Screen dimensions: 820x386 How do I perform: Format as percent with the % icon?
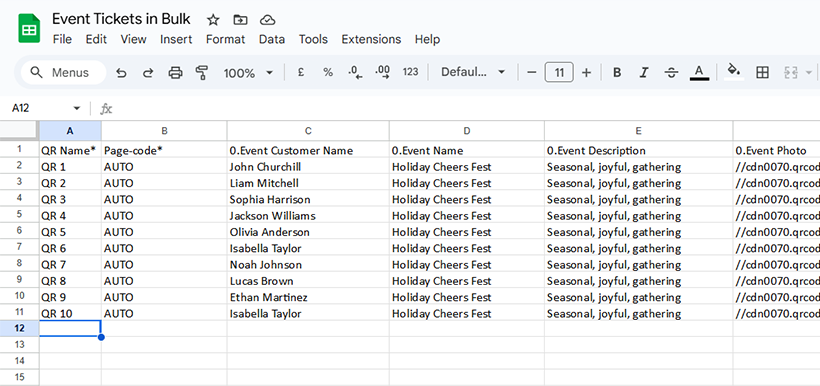pyautogui.click(x=328, y=73)
